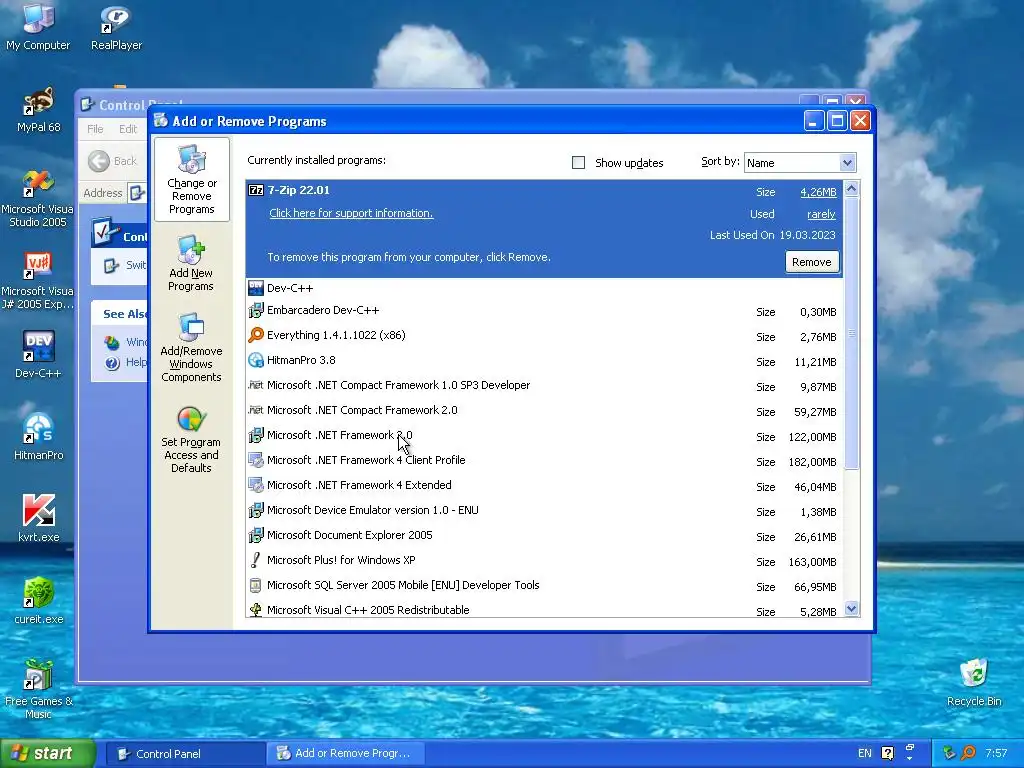Click the .NET Compact Framework 2.0 icon
1024x768 pixels.
[256, 410]
